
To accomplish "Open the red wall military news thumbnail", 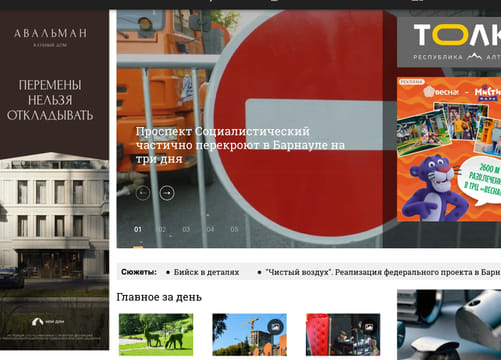I will click(343, 334).
